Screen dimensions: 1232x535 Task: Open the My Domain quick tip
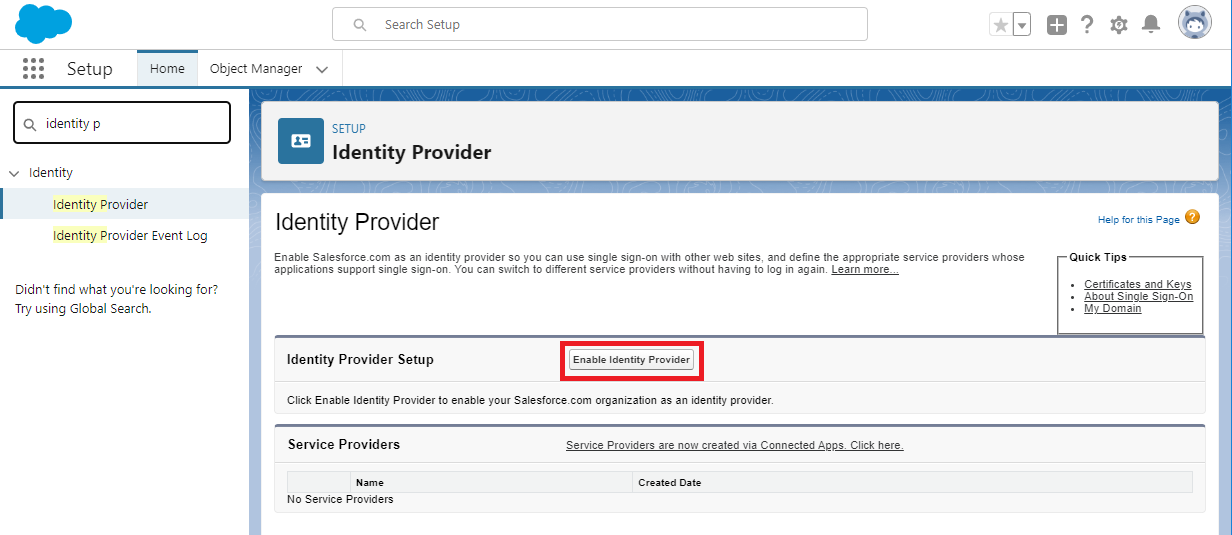[1113, 309]
